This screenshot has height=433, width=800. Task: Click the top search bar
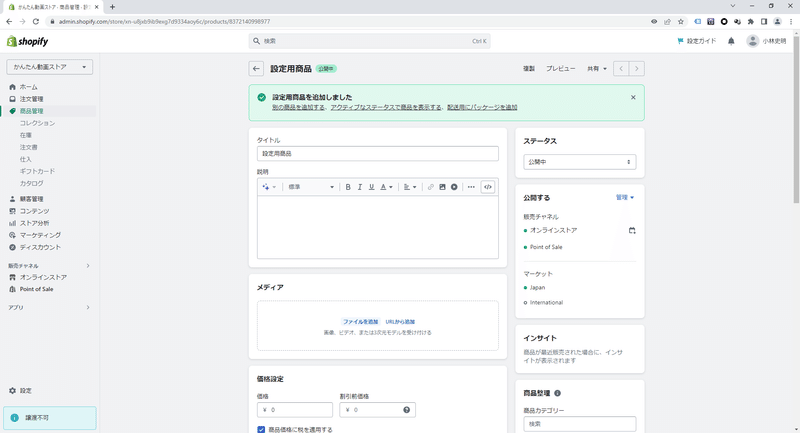tap(369, 41)
